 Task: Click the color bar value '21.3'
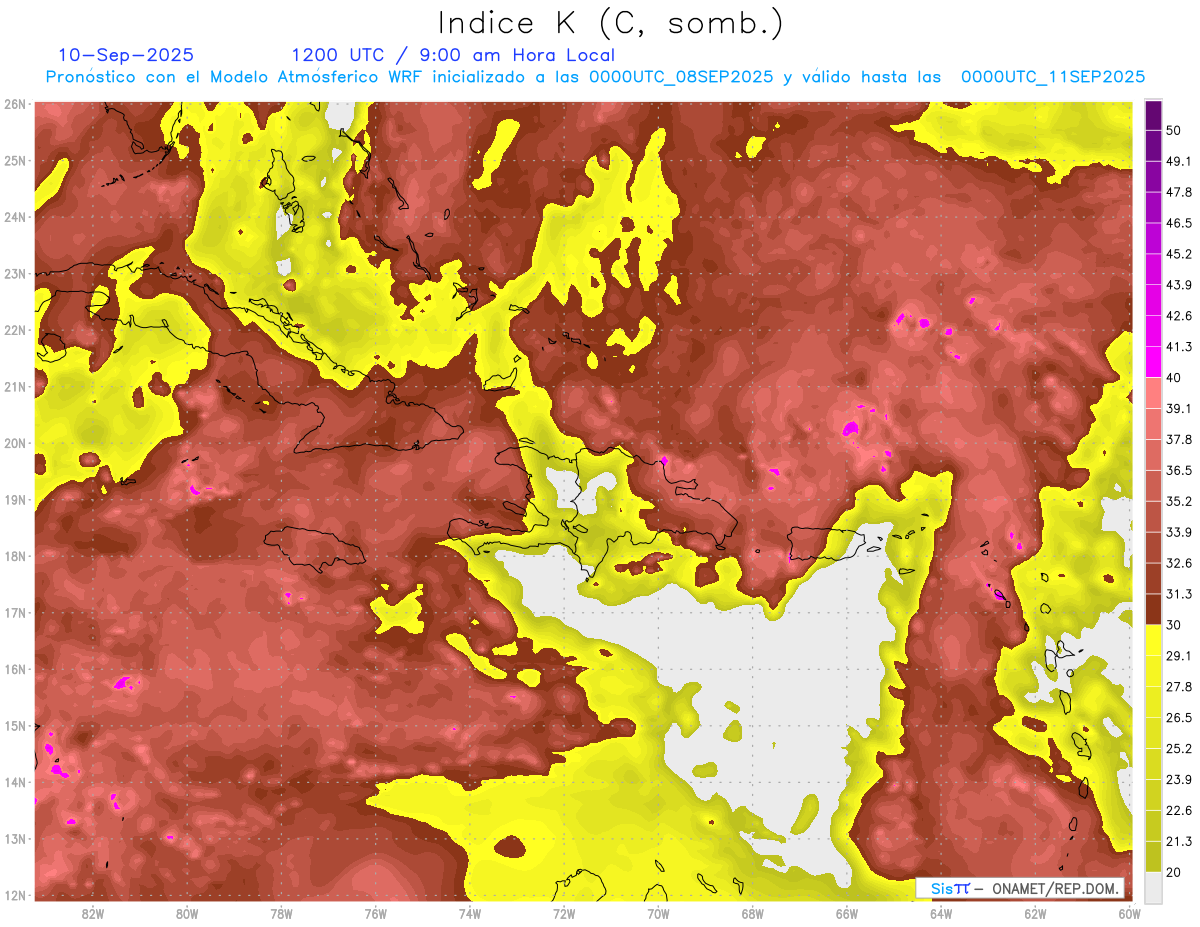coord(1178,841)
